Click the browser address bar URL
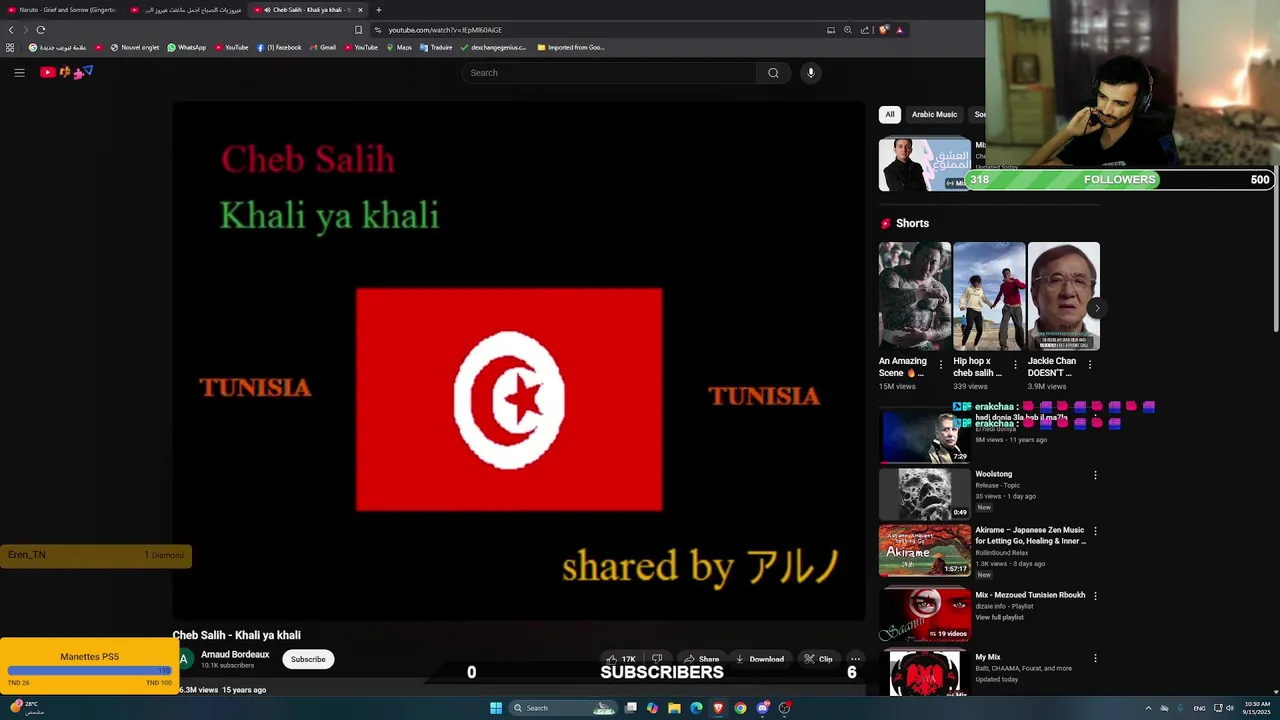Viewport: 1280px width, 720px height. click(445, 30)
